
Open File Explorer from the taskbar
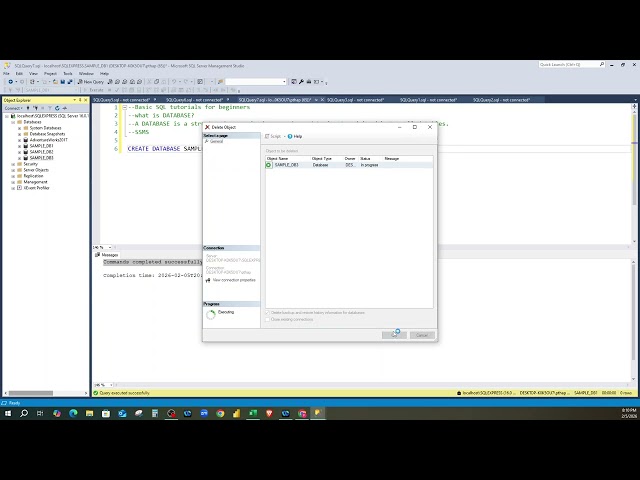click(x=89, y=413)
